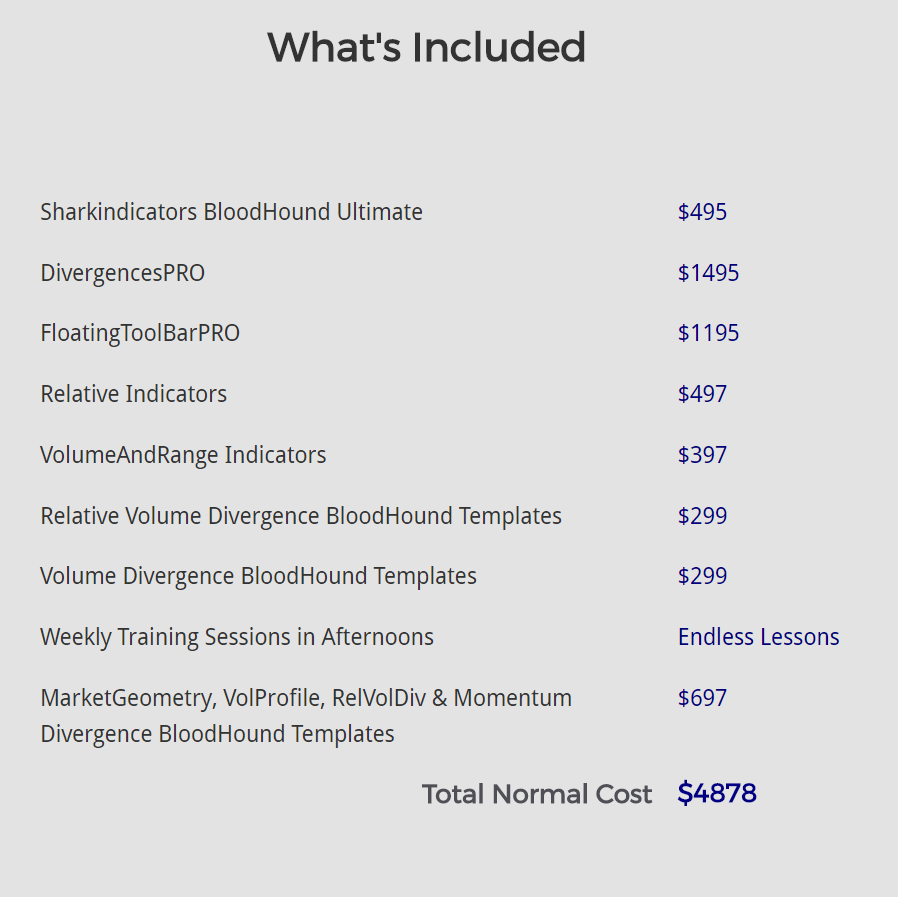898x897 pixels.
Task: Click Sharkindicators BloodHound Ultimate item
Action: pos(231,212)
